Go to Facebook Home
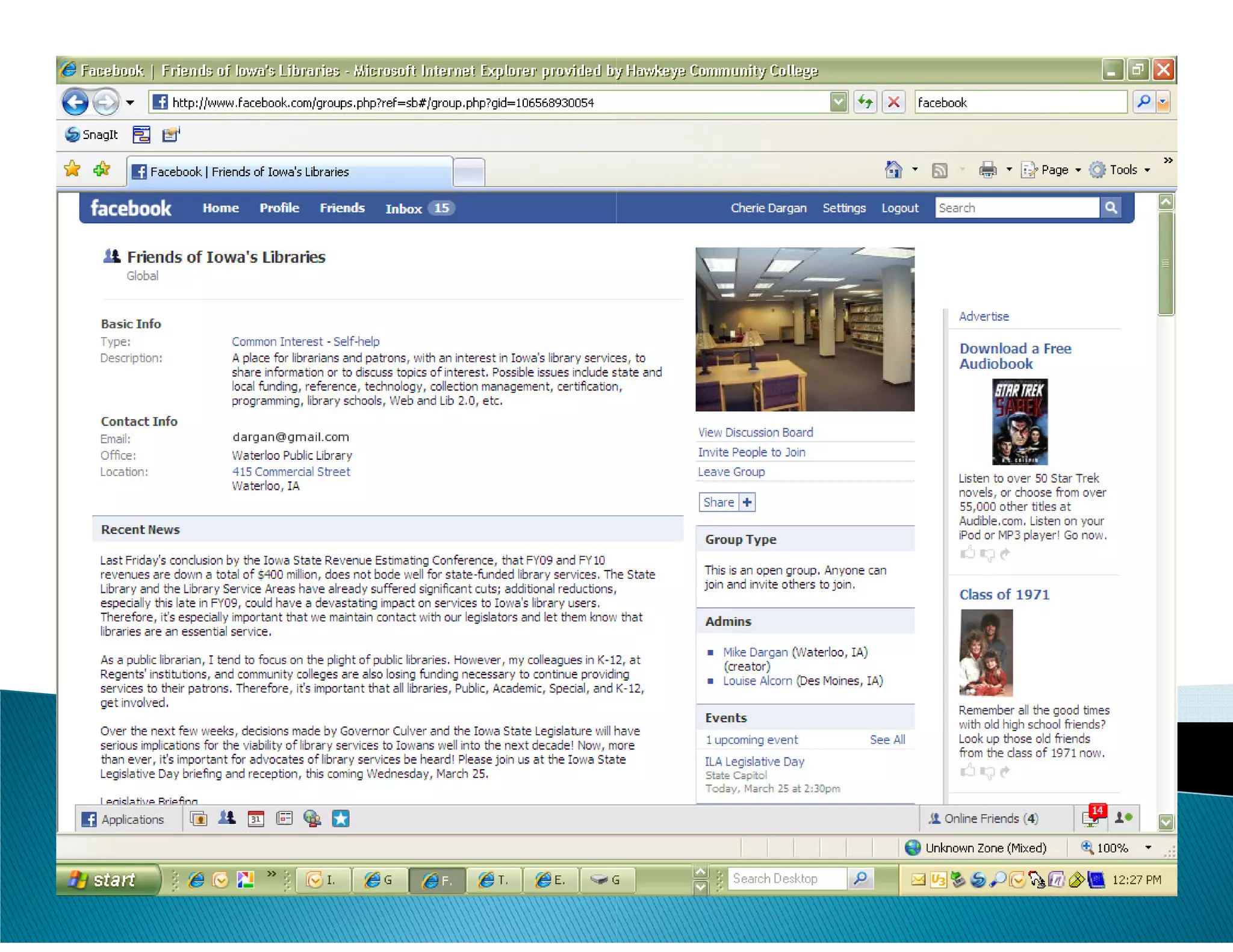Screen dimensions: 1233x952 tap(220, 208)
